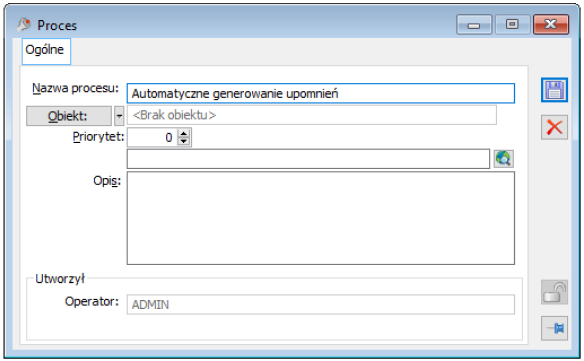Click the padlock icon button
Image resolution: width=584 pixels, height=361 pixels.
[554, 292]
